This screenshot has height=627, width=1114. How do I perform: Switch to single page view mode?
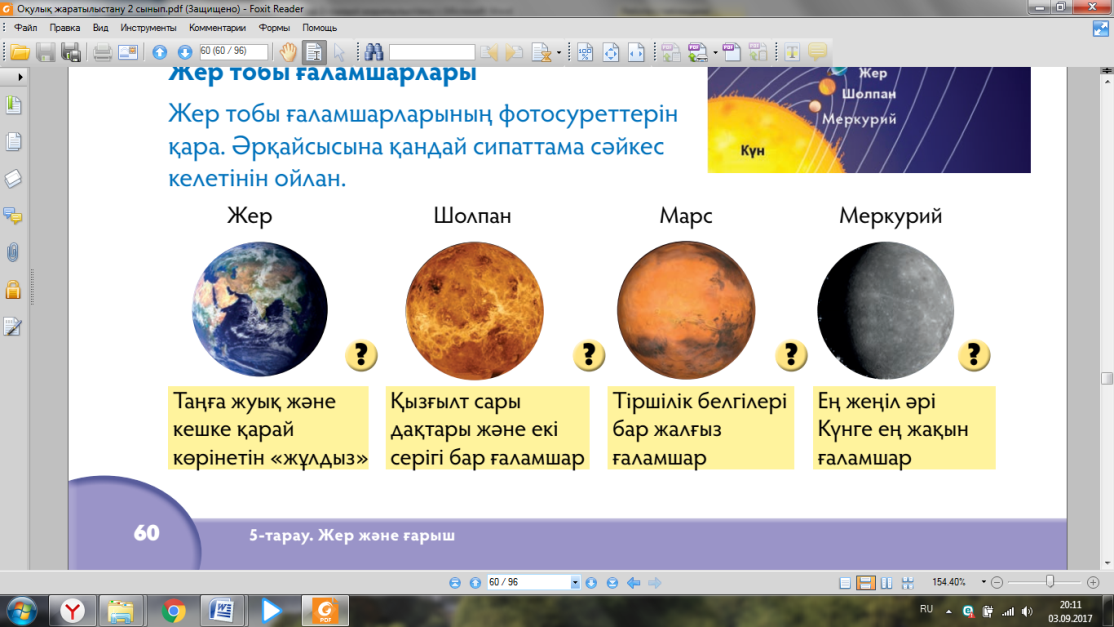[x=845, y=582]
